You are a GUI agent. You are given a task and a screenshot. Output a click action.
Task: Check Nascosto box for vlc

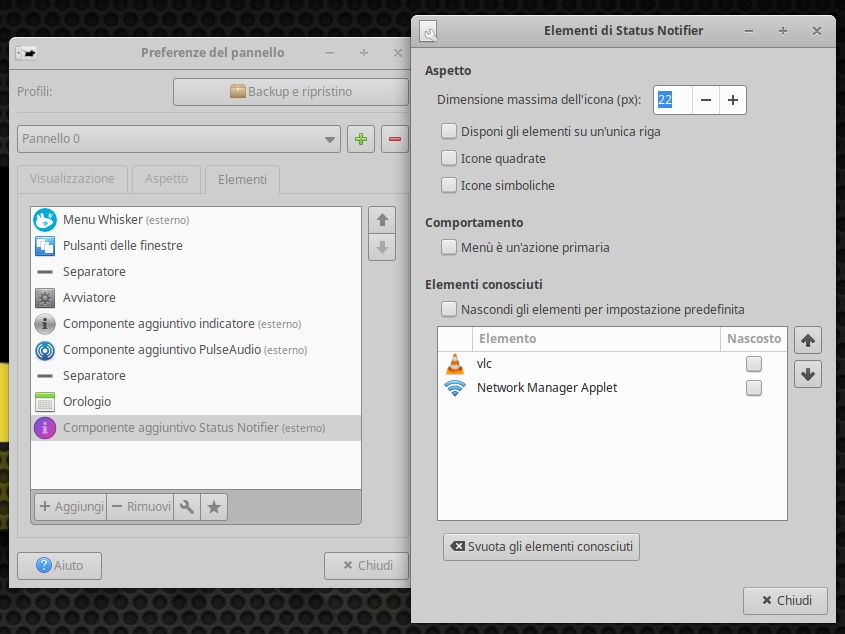coord(754,364)
